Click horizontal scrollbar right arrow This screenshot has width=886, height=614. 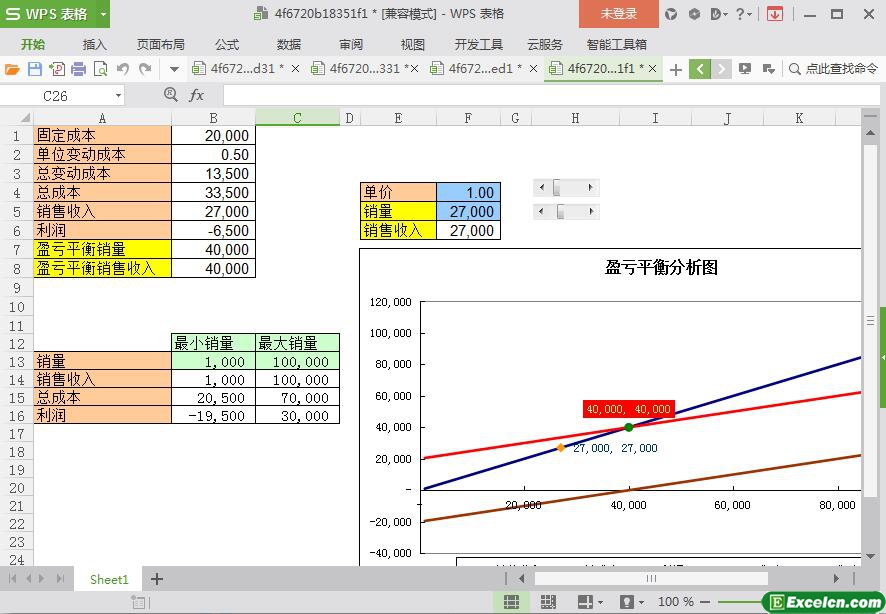click(836, 578)
